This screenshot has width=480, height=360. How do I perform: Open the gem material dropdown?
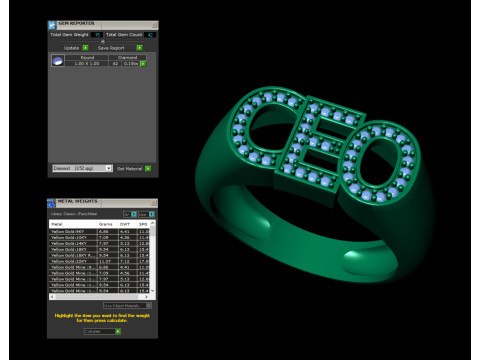coord(109,168)
